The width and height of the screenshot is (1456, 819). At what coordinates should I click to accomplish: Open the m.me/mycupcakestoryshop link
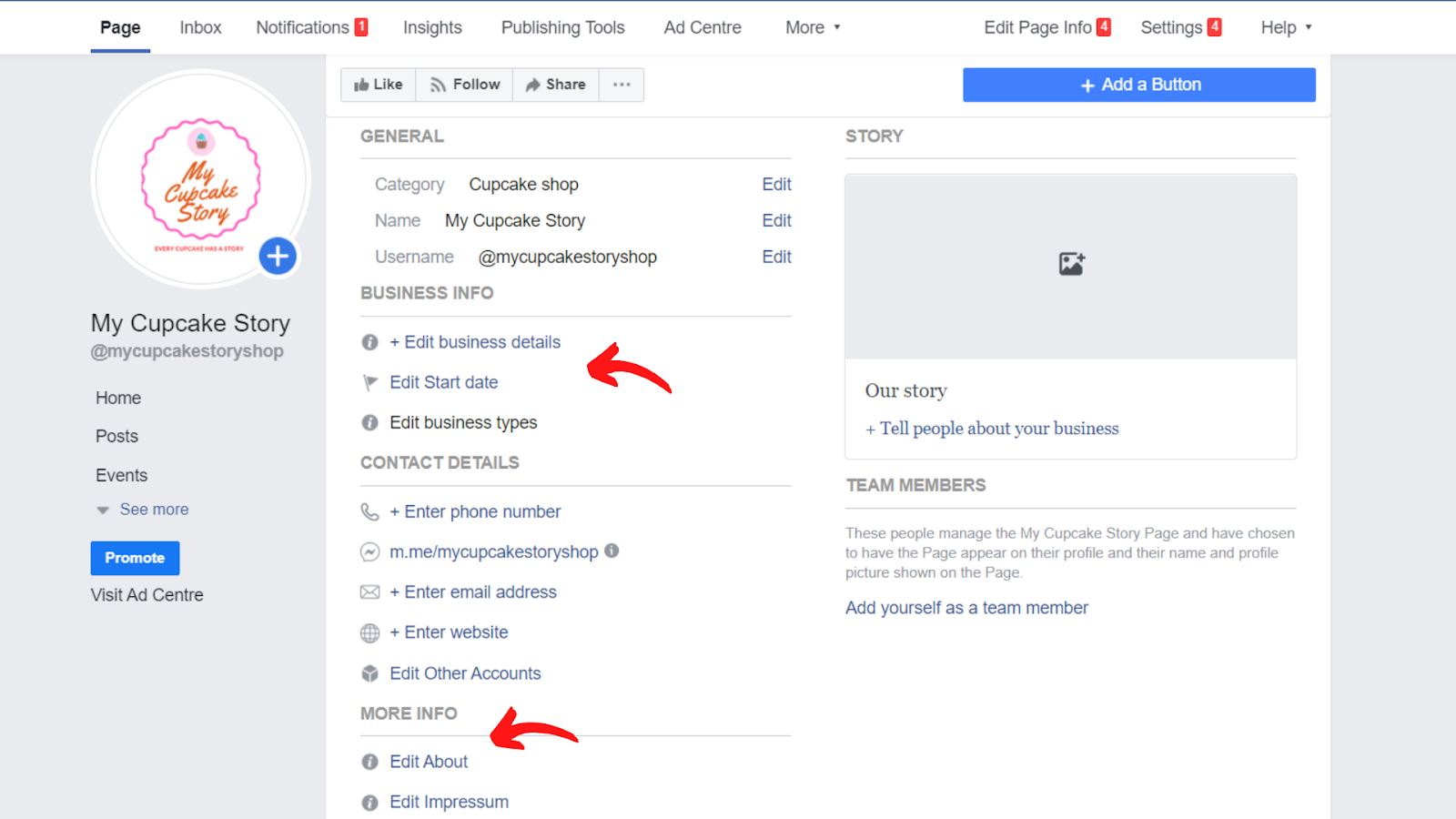click(494, 552)
